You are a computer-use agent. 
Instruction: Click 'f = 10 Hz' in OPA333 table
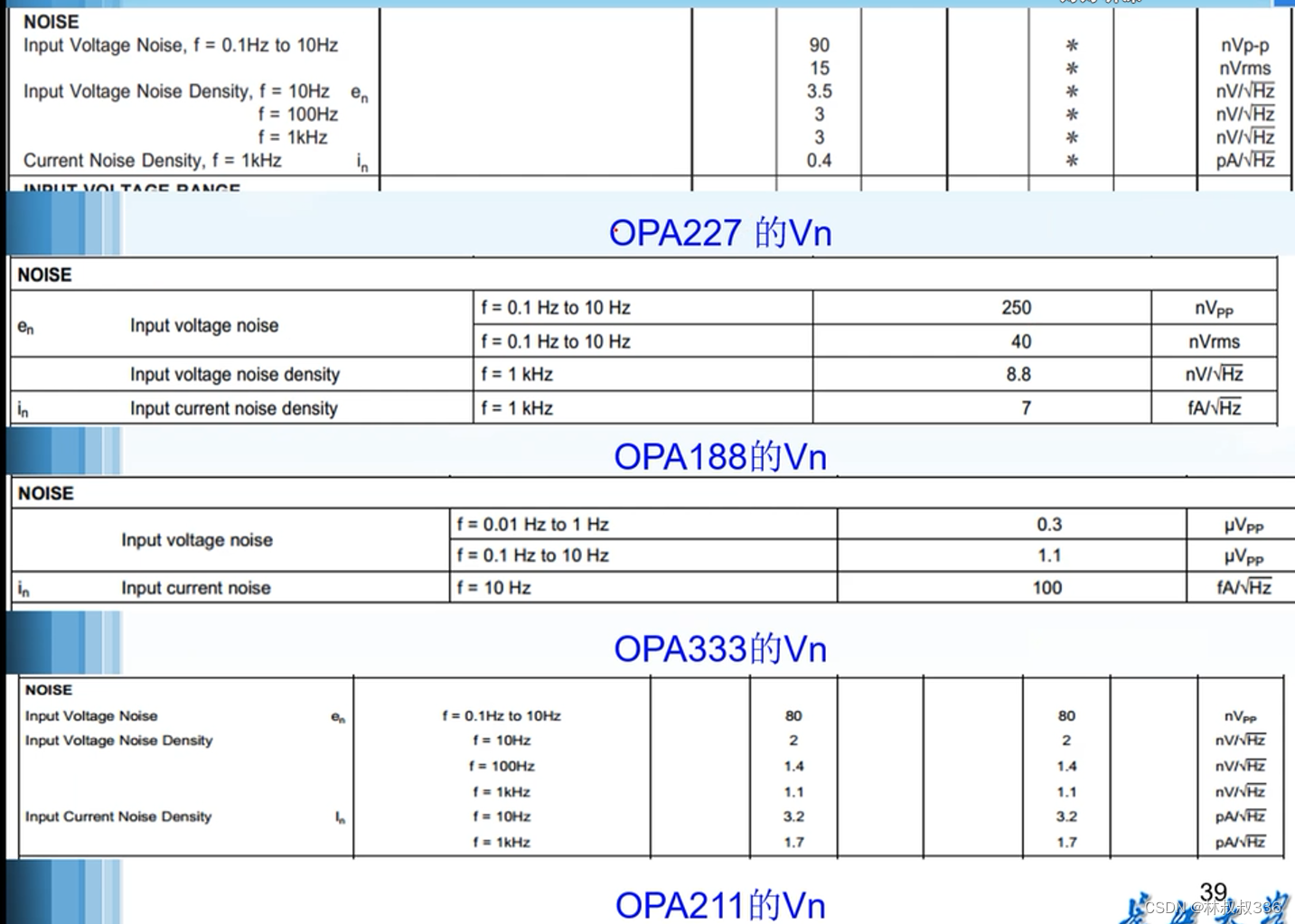coord(493,588)
